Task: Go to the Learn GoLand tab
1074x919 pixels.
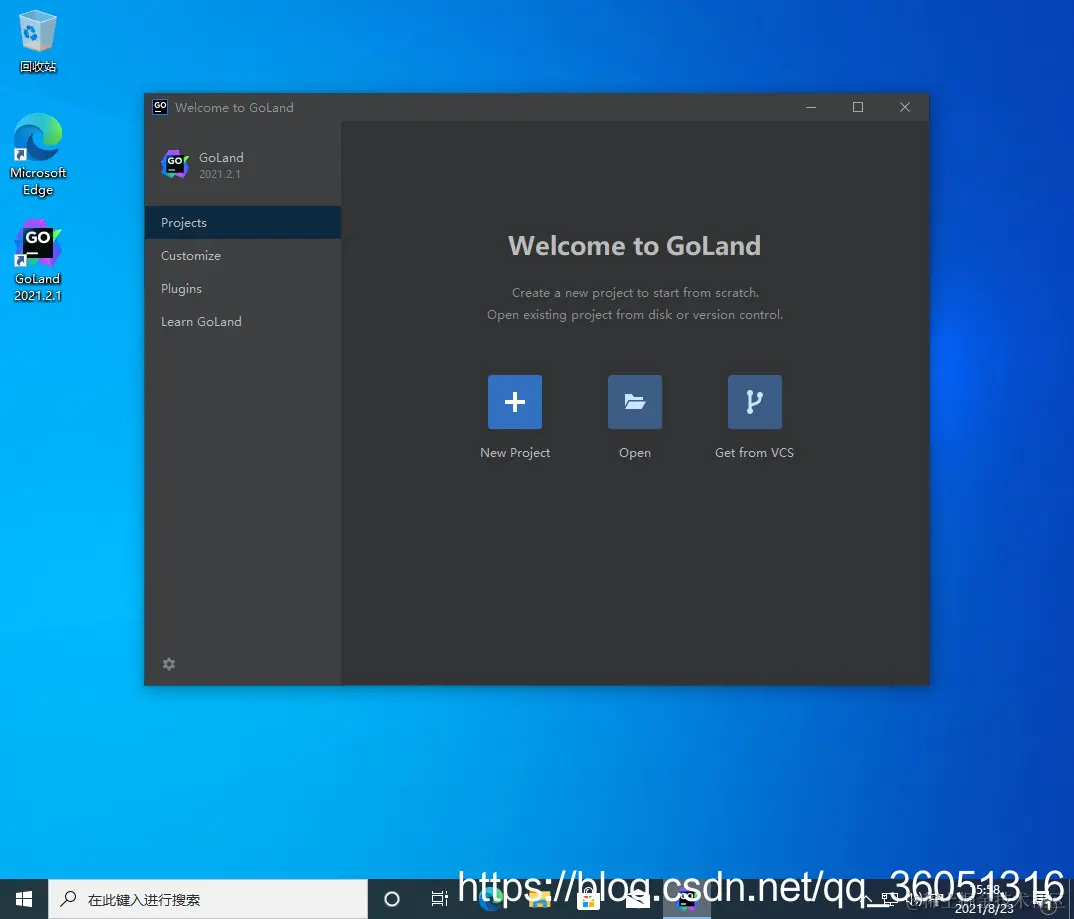Action: point(242,321)
